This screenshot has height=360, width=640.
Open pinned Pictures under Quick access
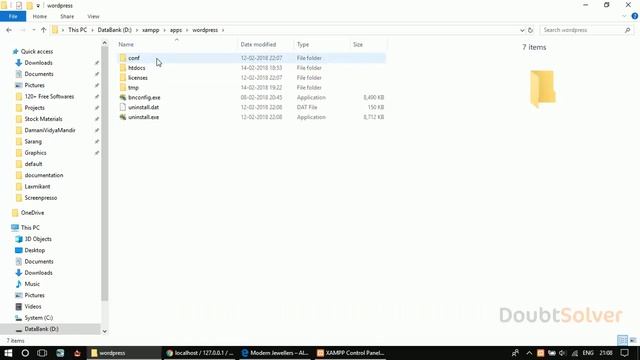(34, 85)
